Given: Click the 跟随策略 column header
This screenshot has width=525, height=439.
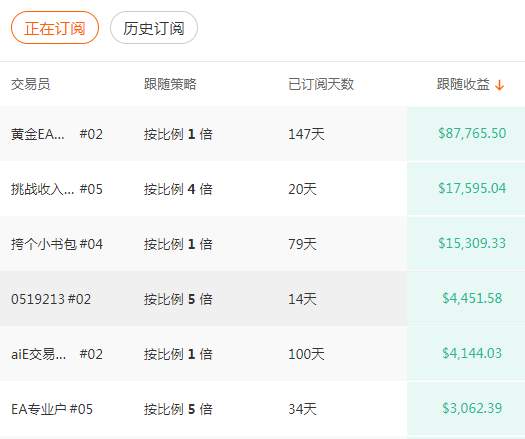Looking at the screenshot, I should [170, 84].
